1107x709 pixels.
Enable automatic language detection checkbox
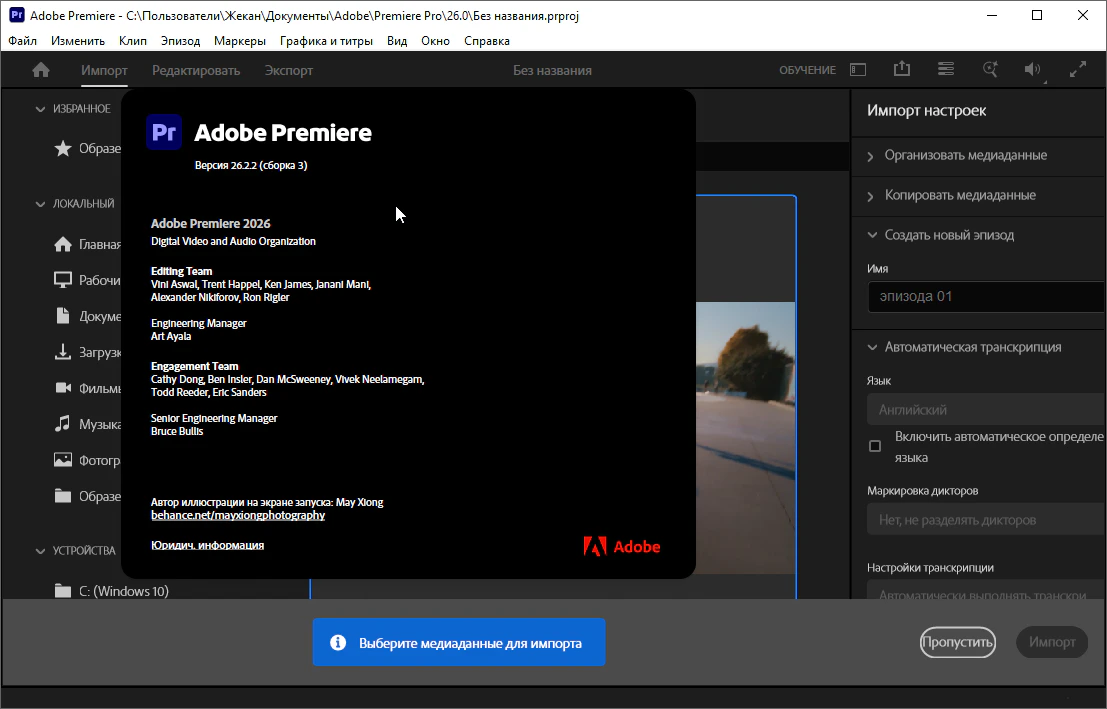point(875,446)
